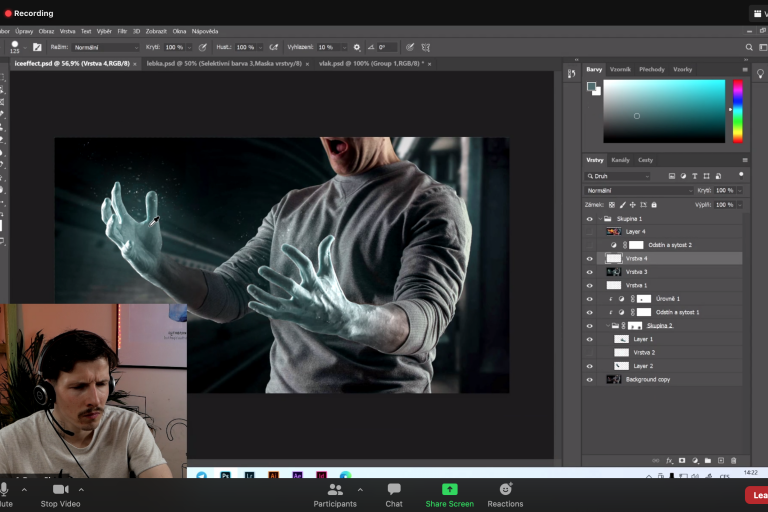The height and width of the screenshot is (512, 768).
Task: Show the hidden Layer 4
Action: click(589, 231)
